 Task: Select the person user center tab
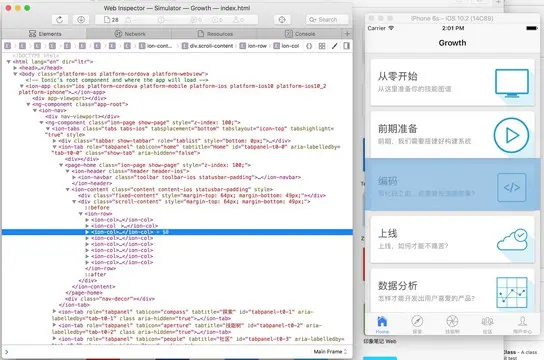(x=522, y=325)
